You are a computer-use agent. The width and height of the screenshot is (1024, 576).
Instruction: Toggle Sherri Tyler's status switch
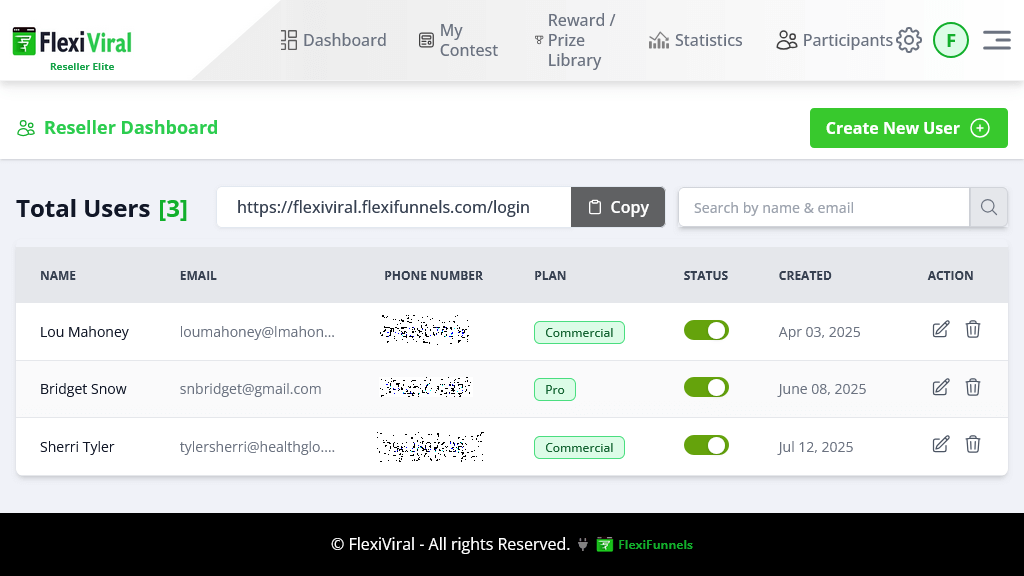click(706, 445)
